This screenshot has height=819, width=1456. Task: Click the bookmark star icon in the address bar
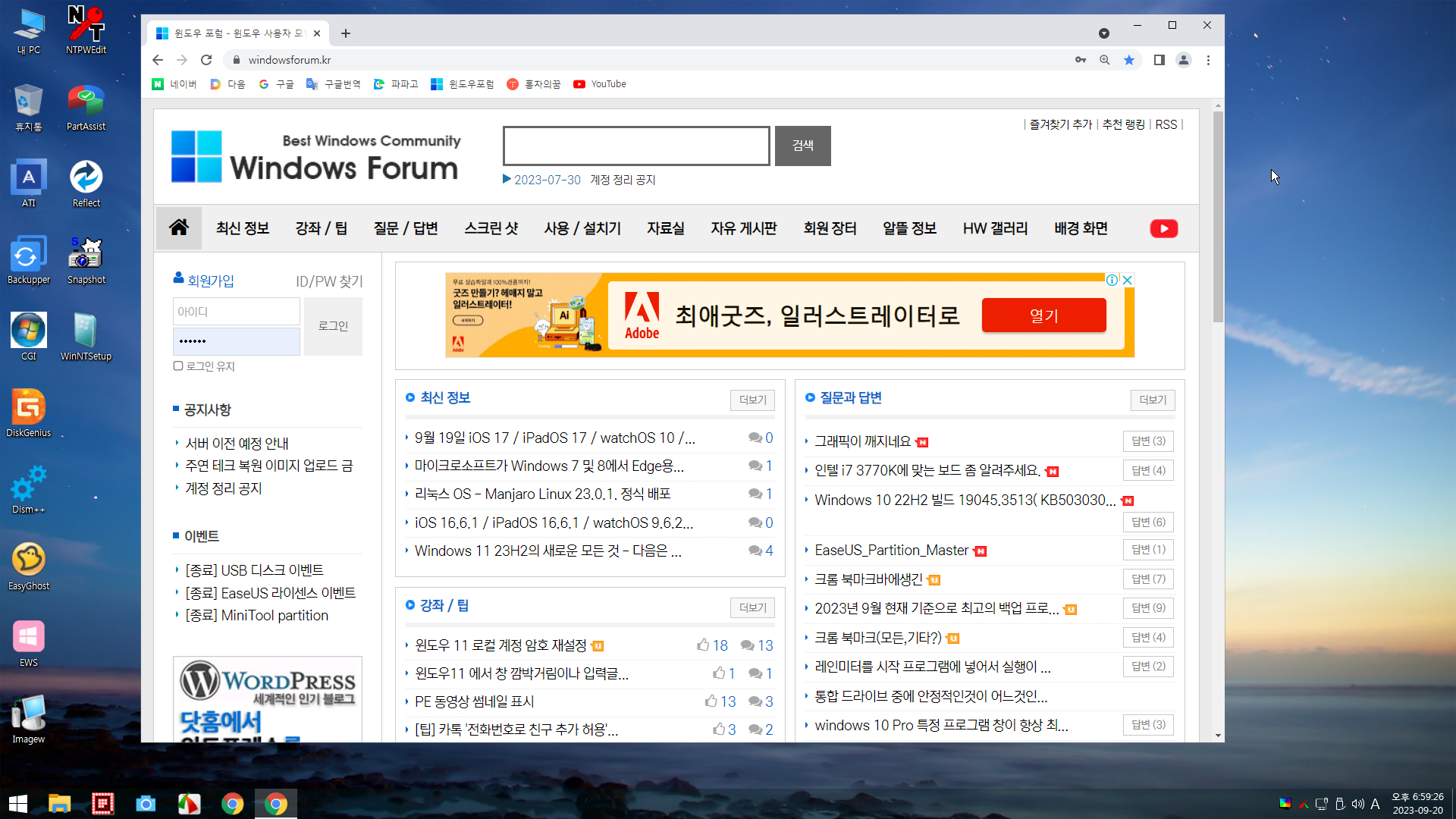point(1129,60)
